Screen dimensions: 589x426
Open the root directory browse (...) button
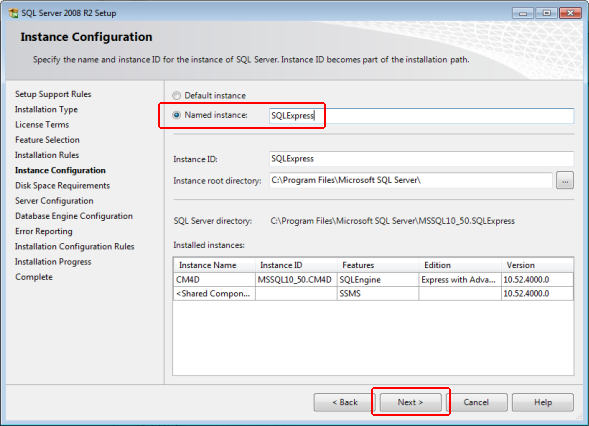565,180
